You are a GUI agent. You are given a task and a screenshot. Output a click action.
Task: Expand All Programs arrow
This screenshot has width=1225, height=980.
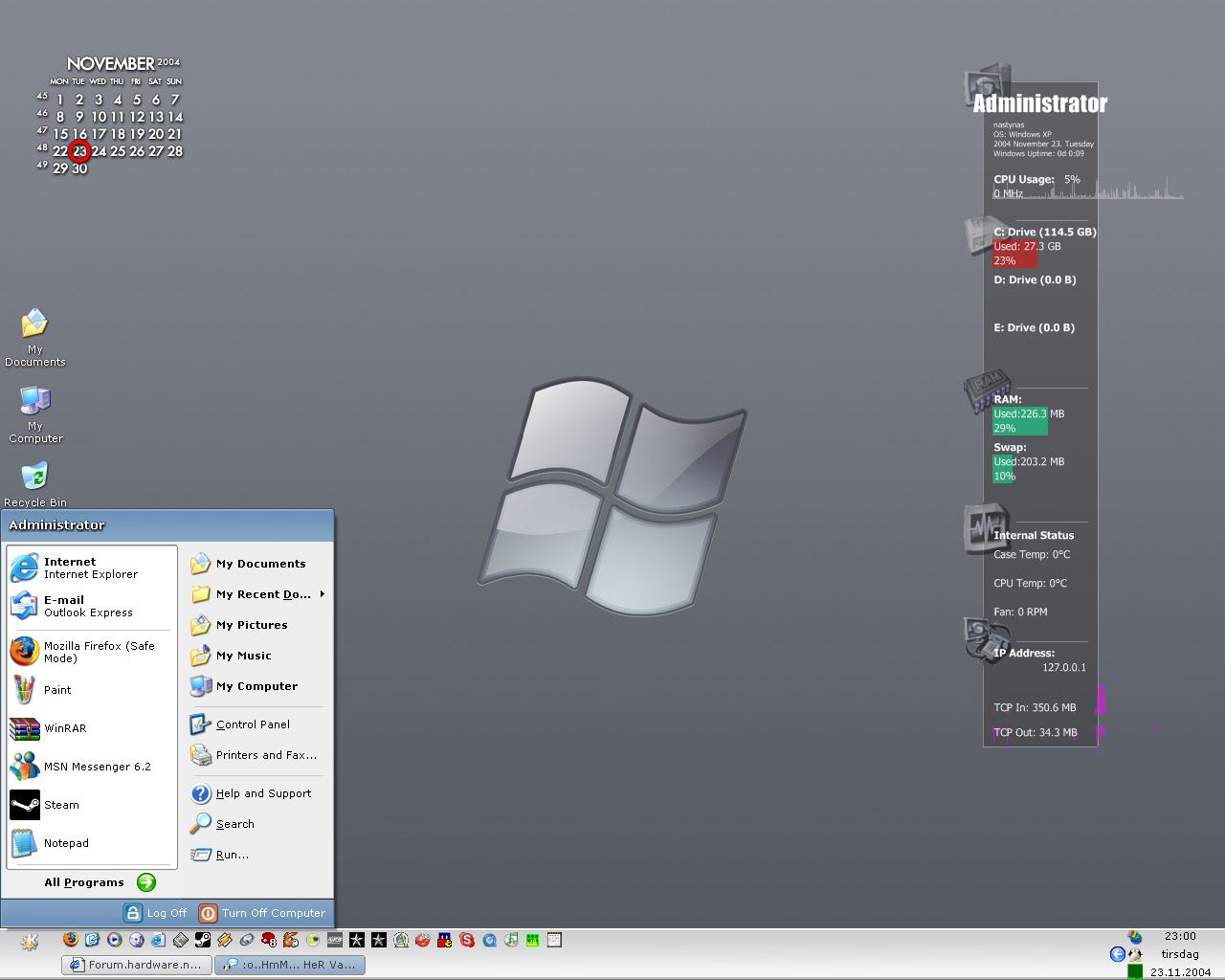tap(146, 882)
